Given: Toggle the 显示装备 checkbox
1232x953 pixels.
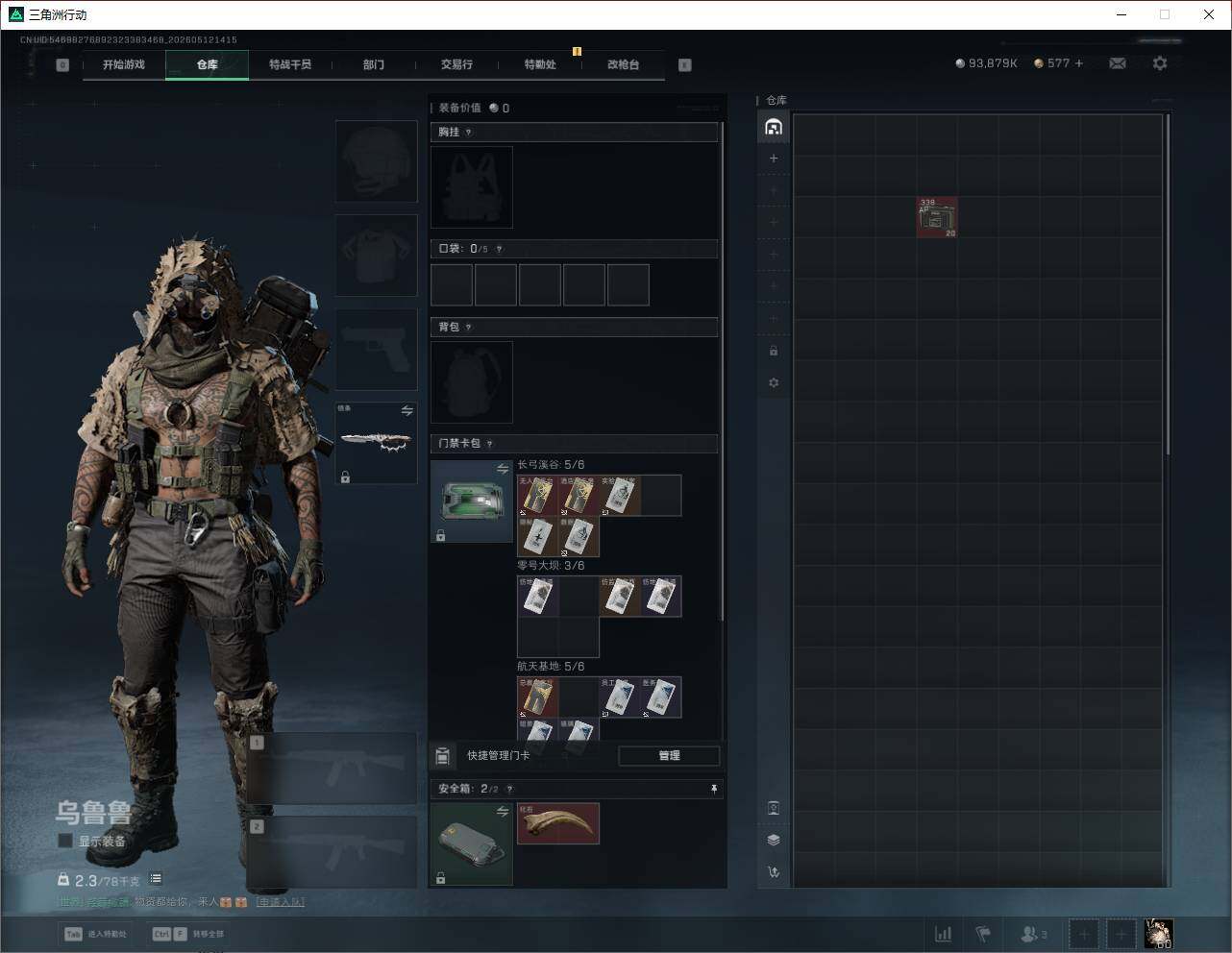Looking at the screenshot, I should tap(65, 841).
